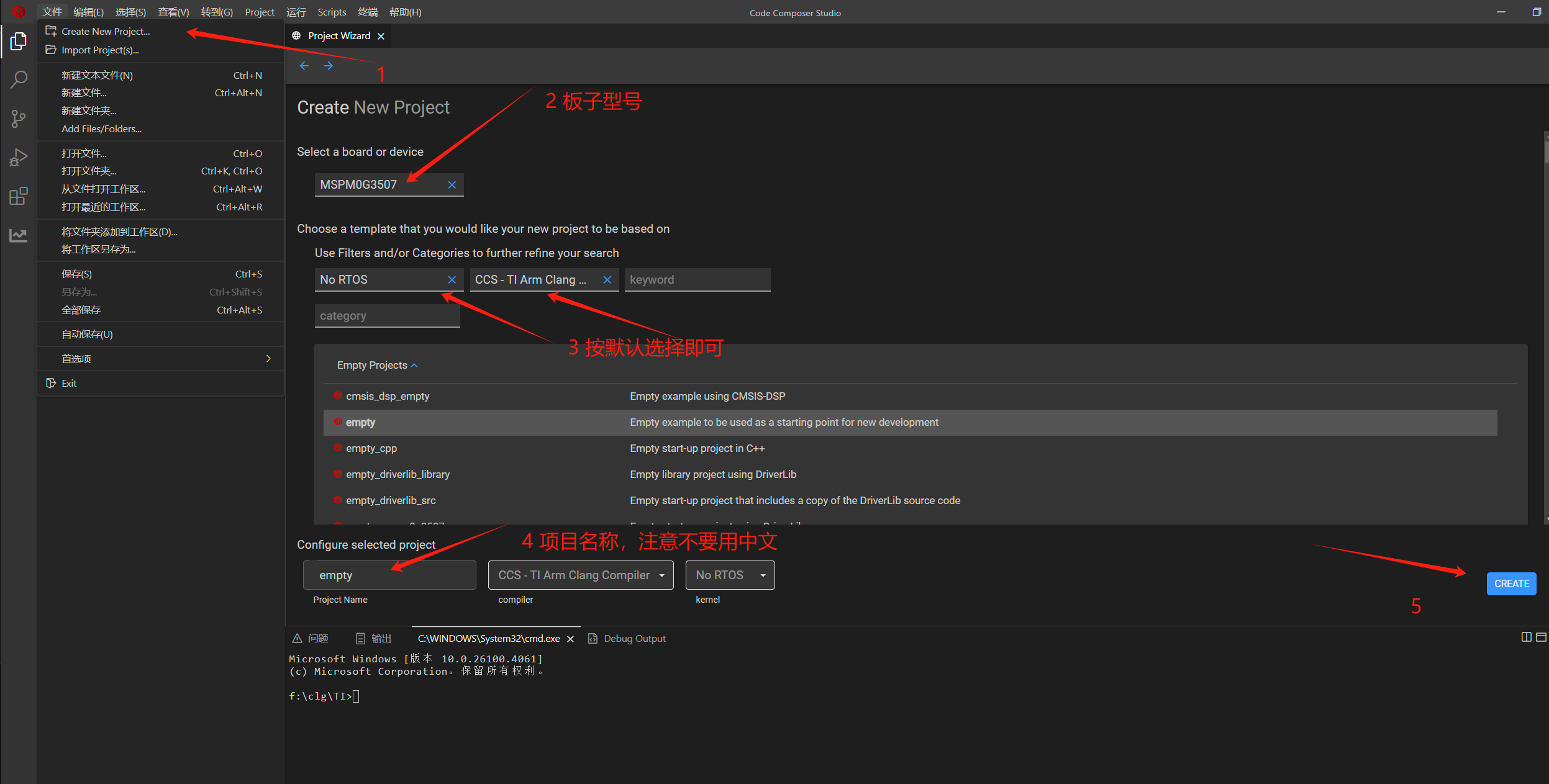The width and height of the screenshot is (1549, 784).
Task: Click the back arrow in Project Wizard
Action: point(304,66)
